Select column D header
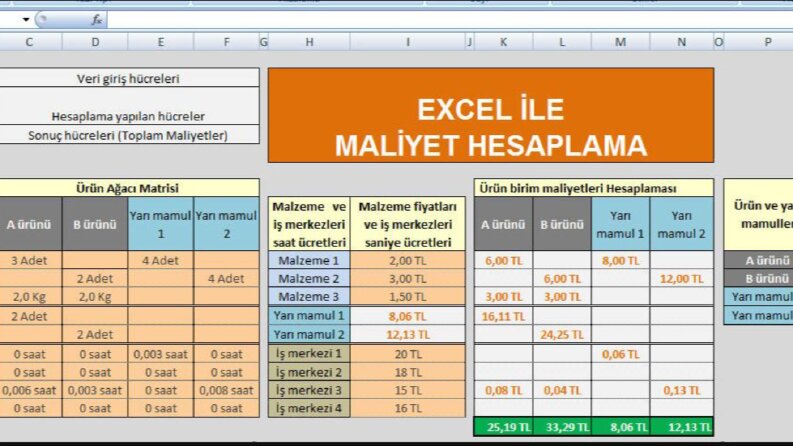The width and height of the screenshot is (793, 446). click(95, 42)
